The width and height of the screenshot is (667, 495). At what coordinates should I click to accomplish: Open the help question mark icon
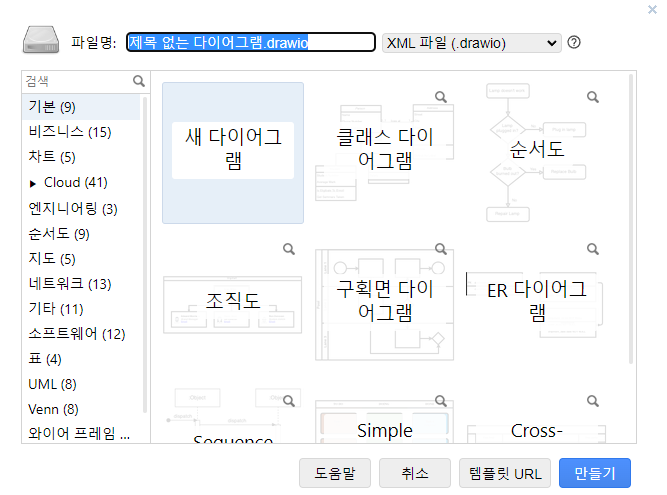coord(574,42)
